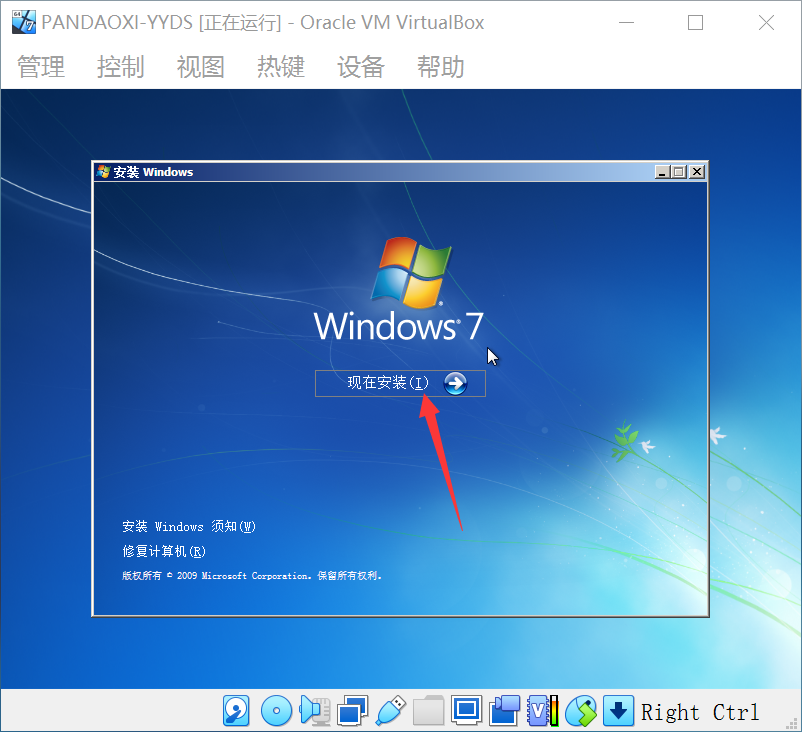The image size is (802, 732).
Task: Click the Right Ctrl host key indicator
Action: point(700,712)
